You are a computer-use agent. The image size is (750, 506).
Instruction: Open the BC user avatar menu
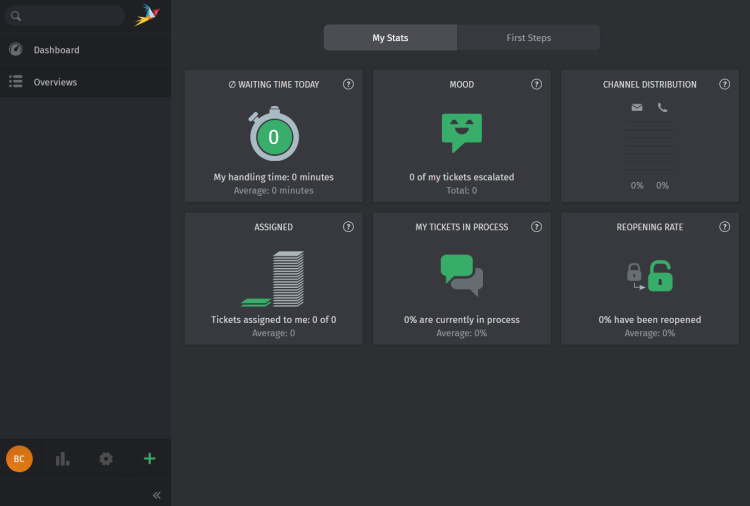(19, 459)
